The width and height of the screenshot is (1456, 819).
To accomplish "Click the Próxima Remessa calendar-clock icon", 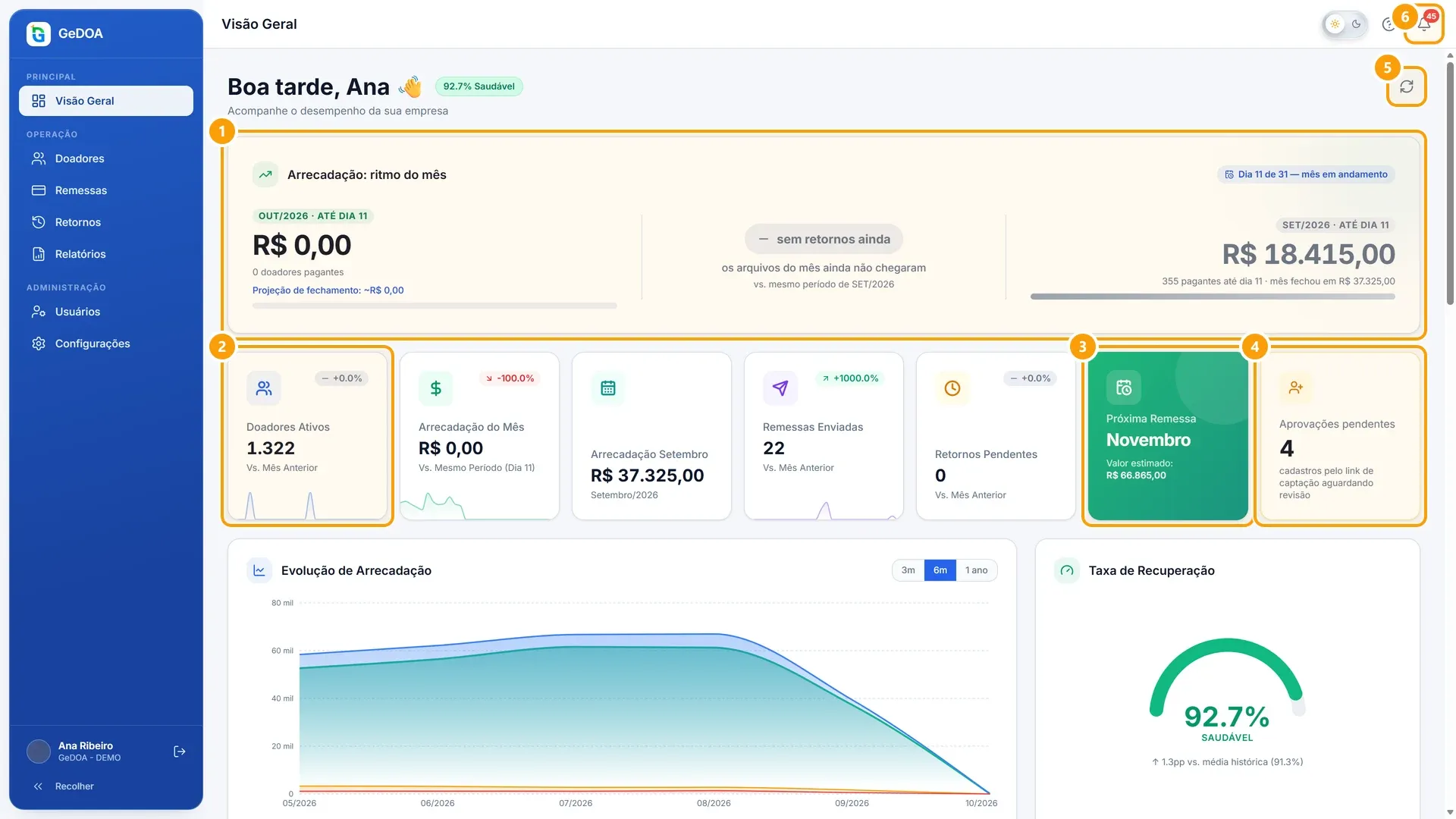I will (1124, 388).
